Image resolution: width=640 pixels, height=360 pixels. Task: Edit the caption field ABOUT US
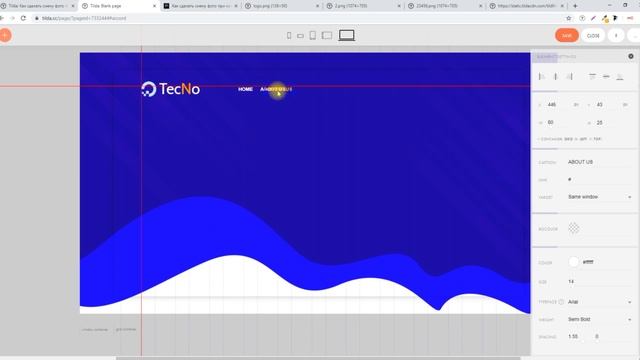pos(599,162)
